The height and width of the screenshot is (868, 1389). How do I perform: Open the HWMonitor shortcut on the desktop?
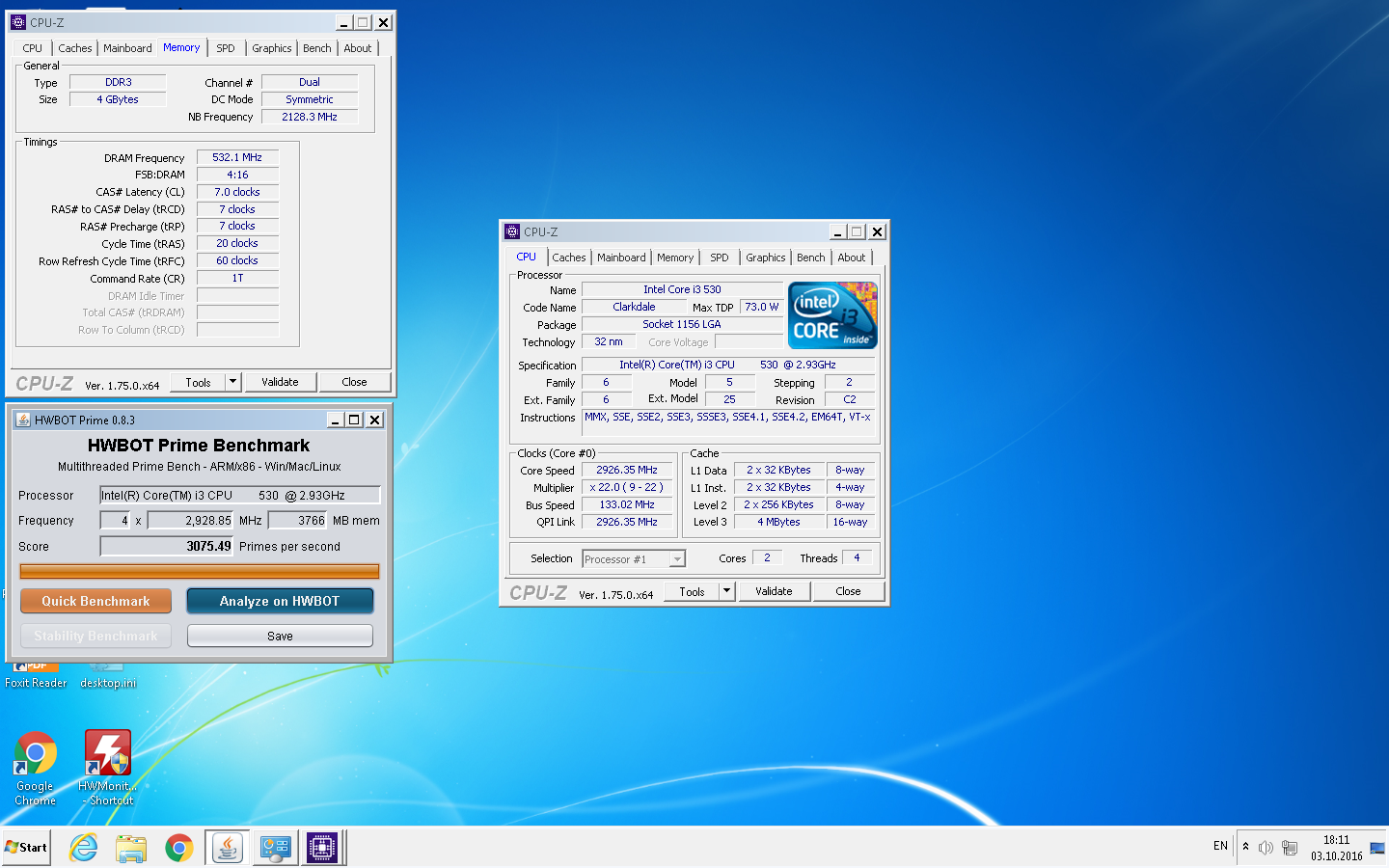(108, 768)
